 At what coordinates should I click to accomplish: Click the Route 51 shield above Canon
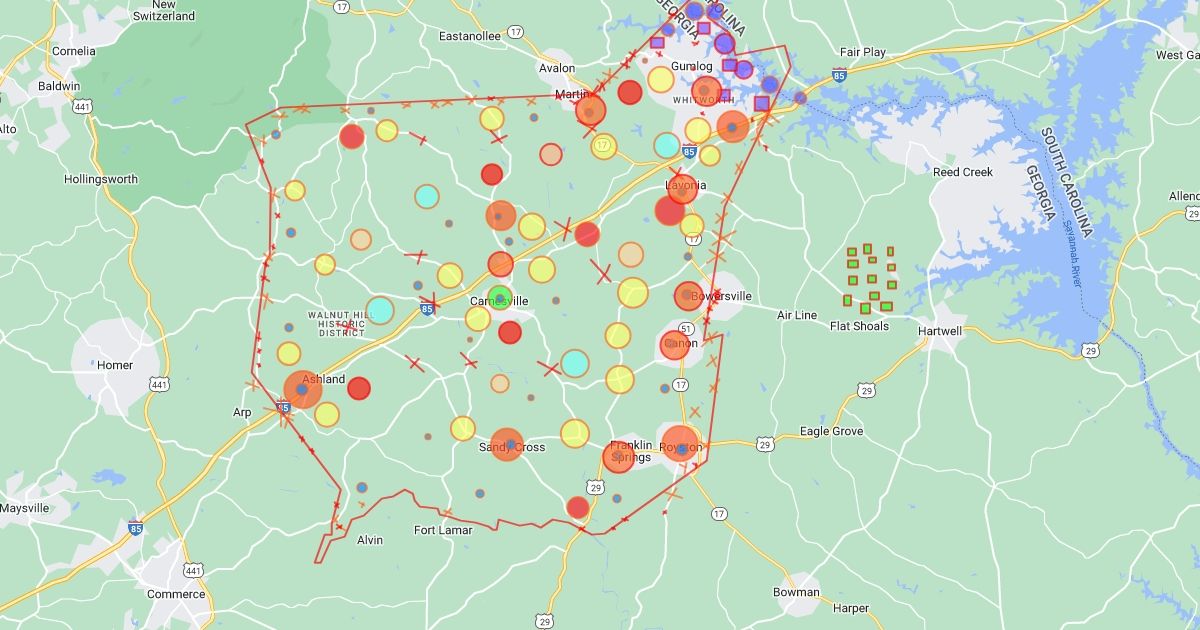tap(686, 328)
